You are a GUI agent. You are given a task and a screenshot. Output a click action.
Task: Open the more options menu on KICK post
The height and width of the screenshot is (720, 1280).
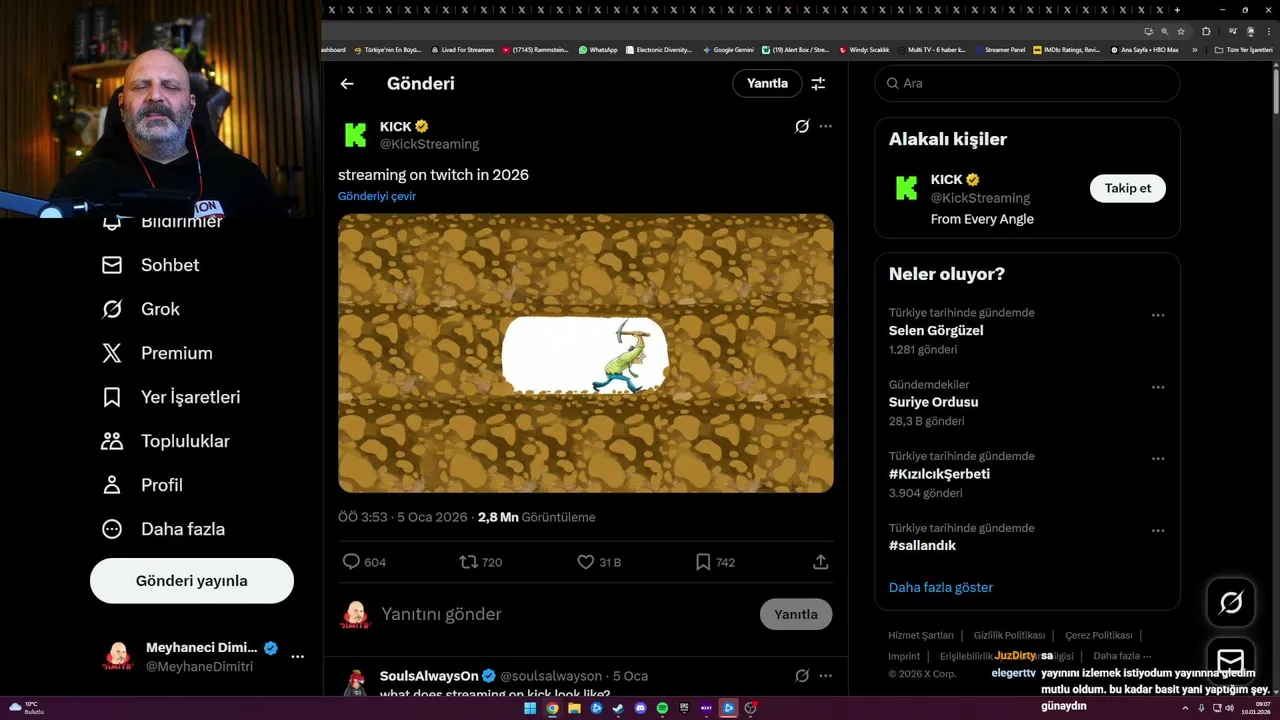[825, 126]
